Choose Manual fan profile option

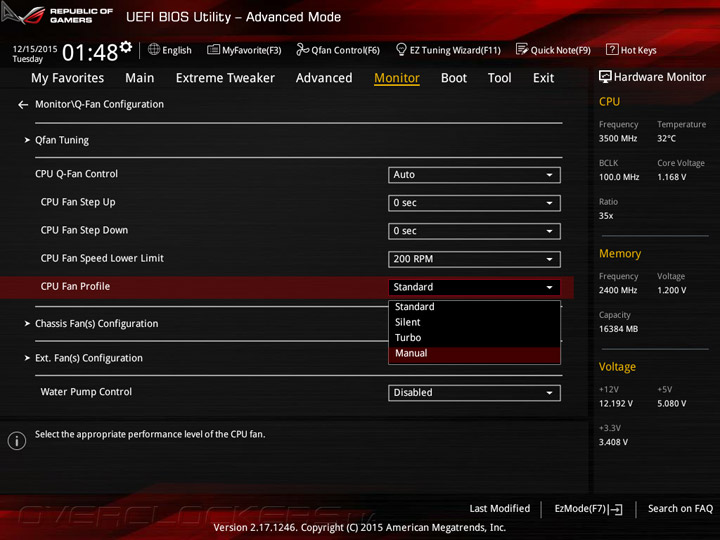coord(474,354)
